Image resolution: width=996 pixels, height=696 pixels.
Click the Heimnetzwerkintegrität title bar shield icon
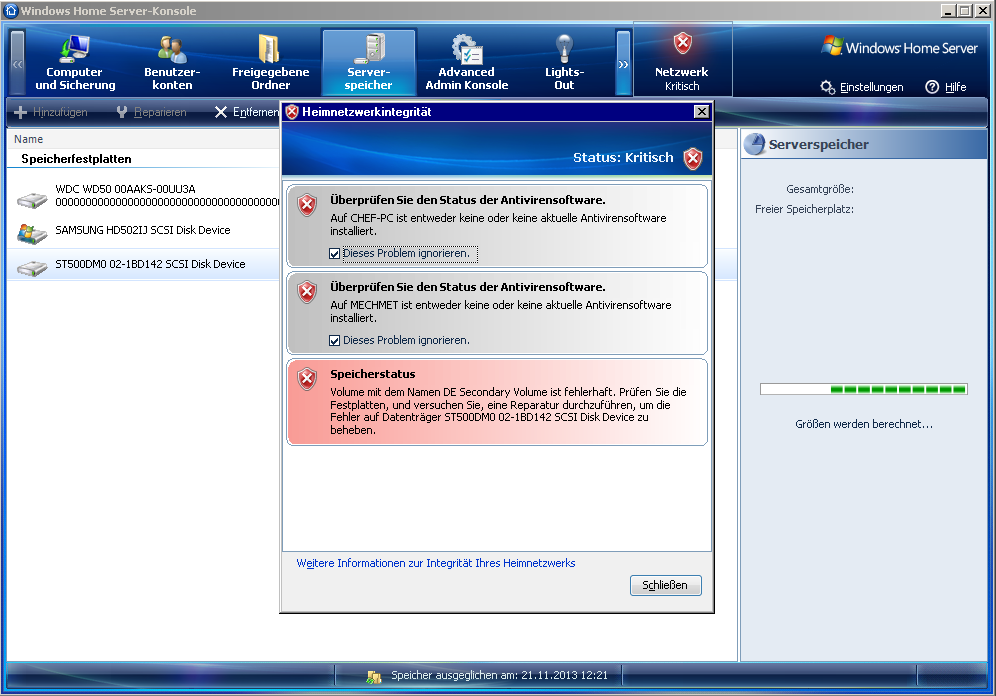tap(292, 112)
